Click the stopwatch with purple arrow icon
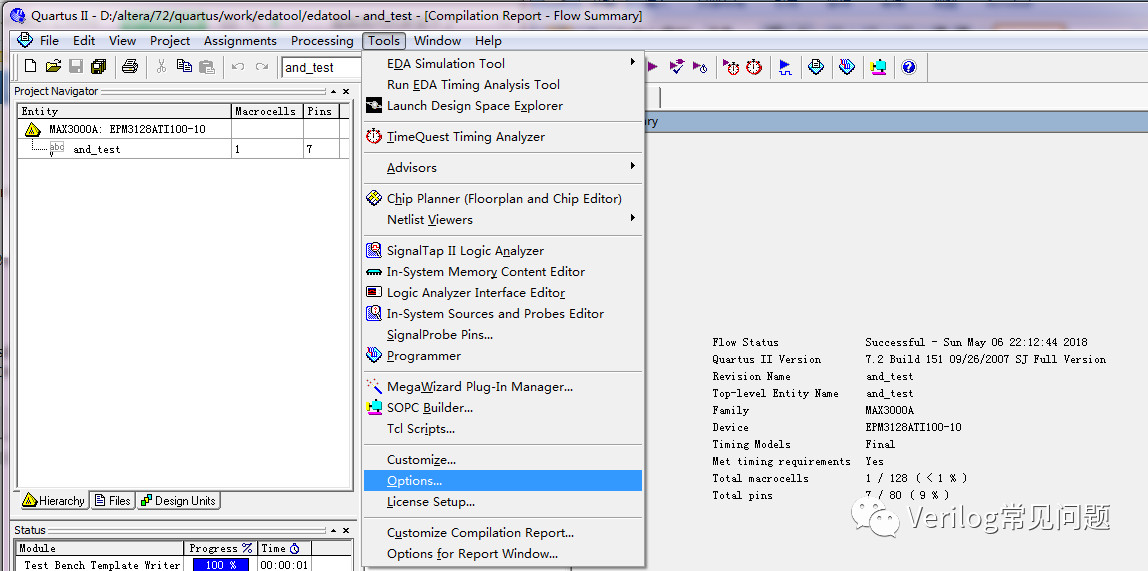This screenshot has width=1148, height=571. (731, 67)
